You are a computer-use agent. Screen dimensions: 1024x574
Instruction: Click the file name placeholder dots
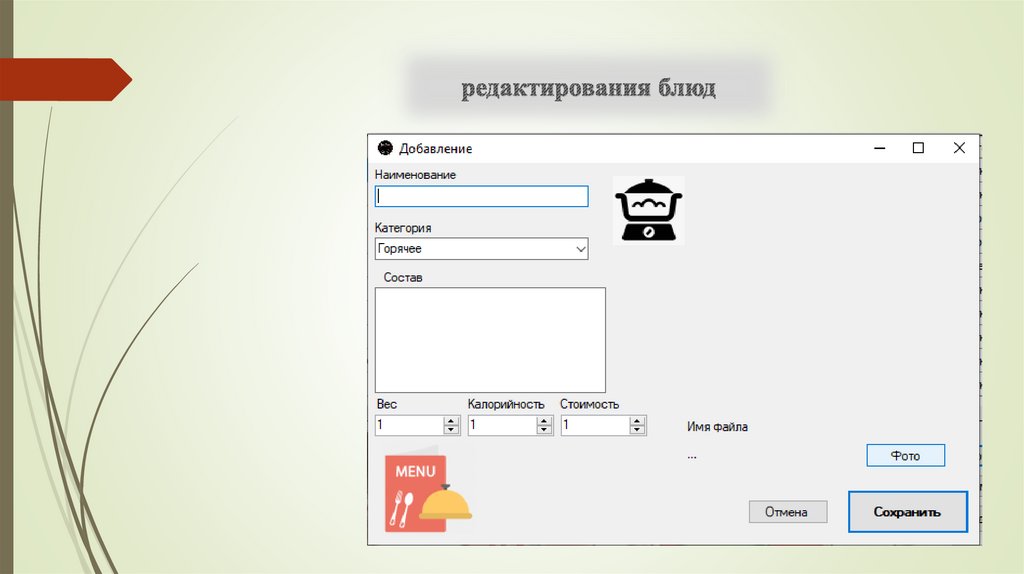coord(692,456)
